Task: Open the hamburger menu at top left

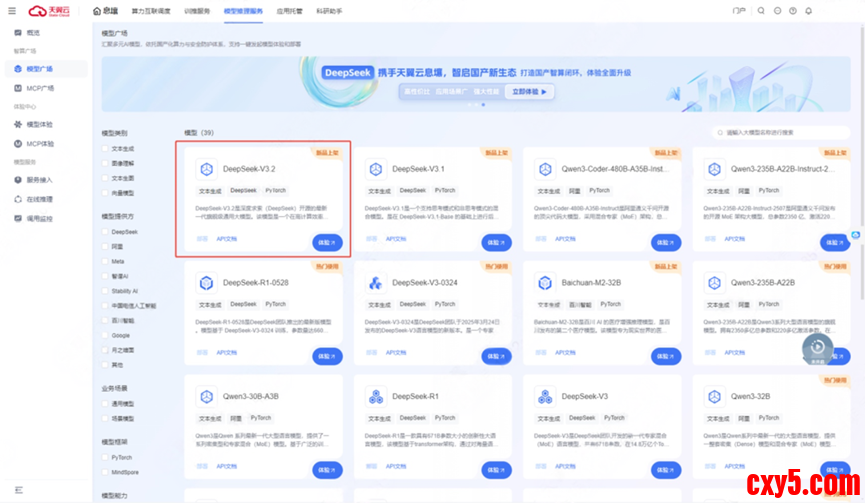Action: (12, 10)
